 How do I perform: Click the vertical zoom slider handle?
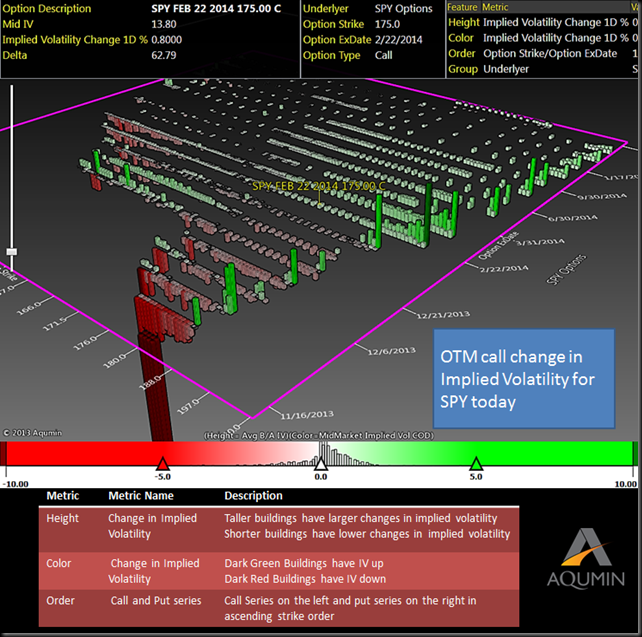pos(11,252)
